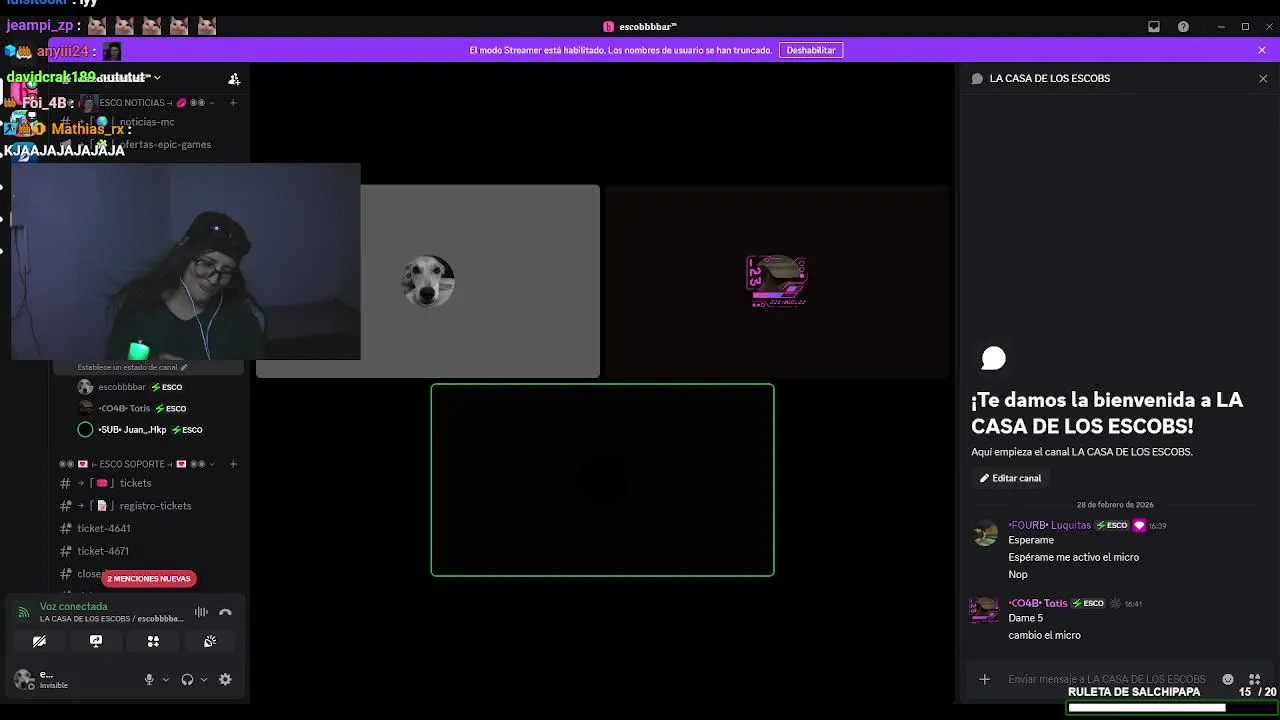This screenshot has width=1280, height=720.
Task: Click message 'cambio el micro'
Action: 1044,635
